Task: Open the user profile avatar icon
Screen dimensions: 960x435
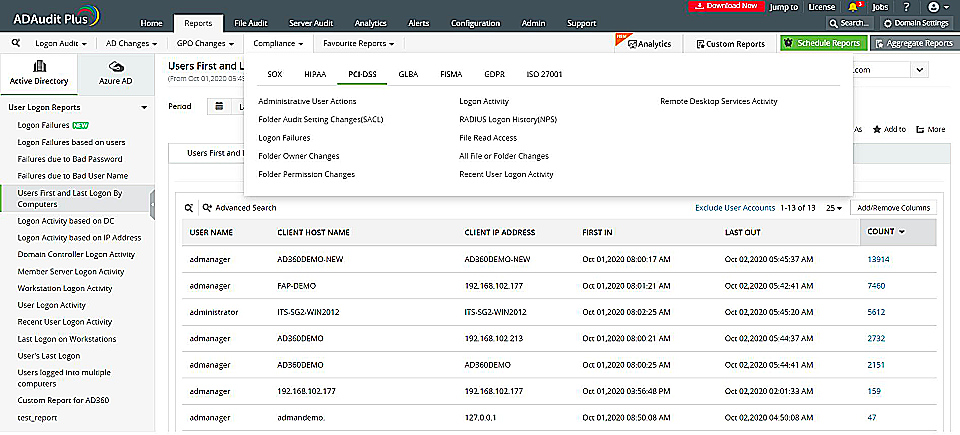Action: point(934,7)
